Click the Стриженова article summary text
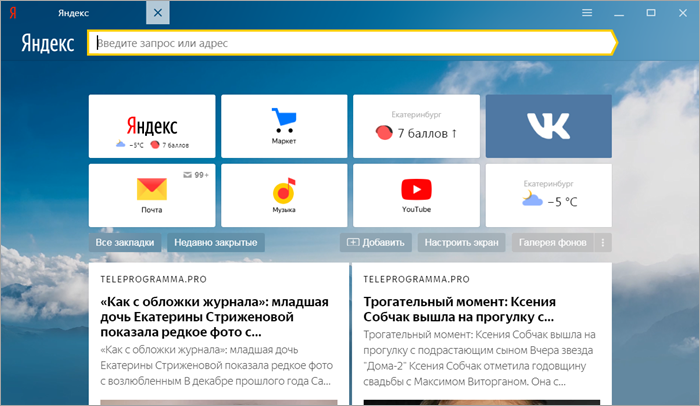The image size is (700, 406). (x=217, y=365)
